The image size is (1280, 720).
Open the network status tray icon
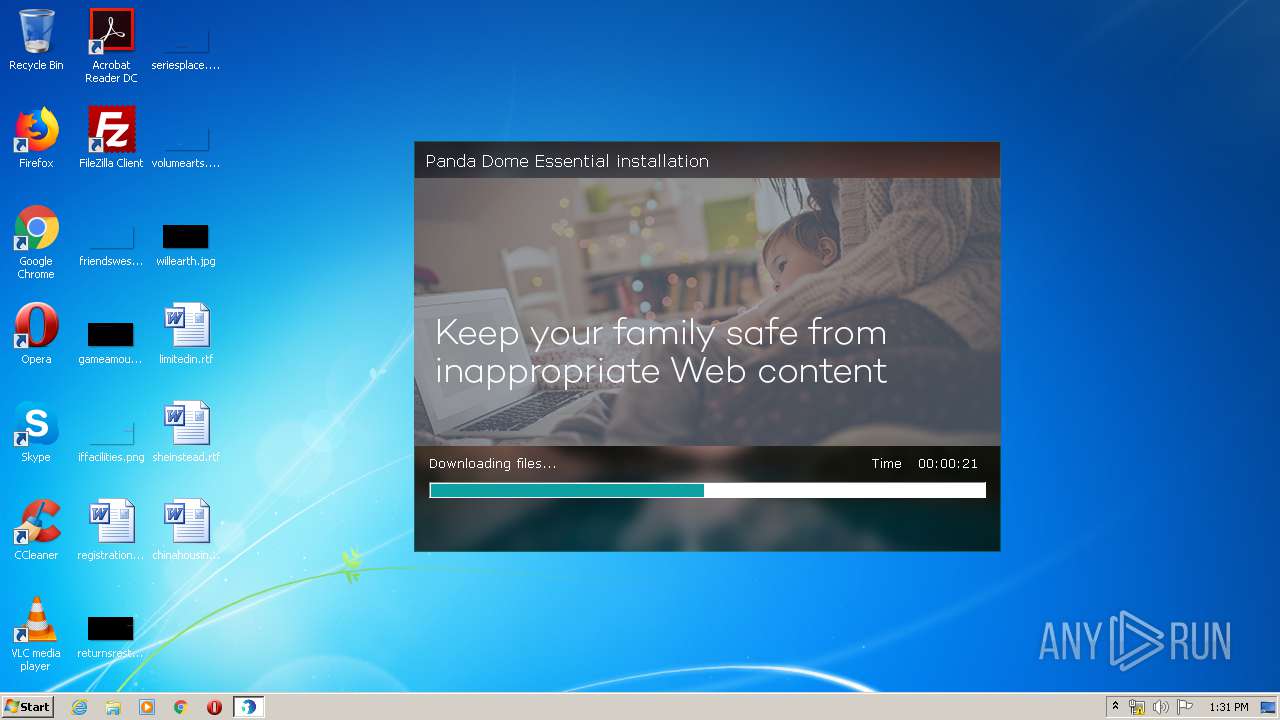(x=1137, y=707)
